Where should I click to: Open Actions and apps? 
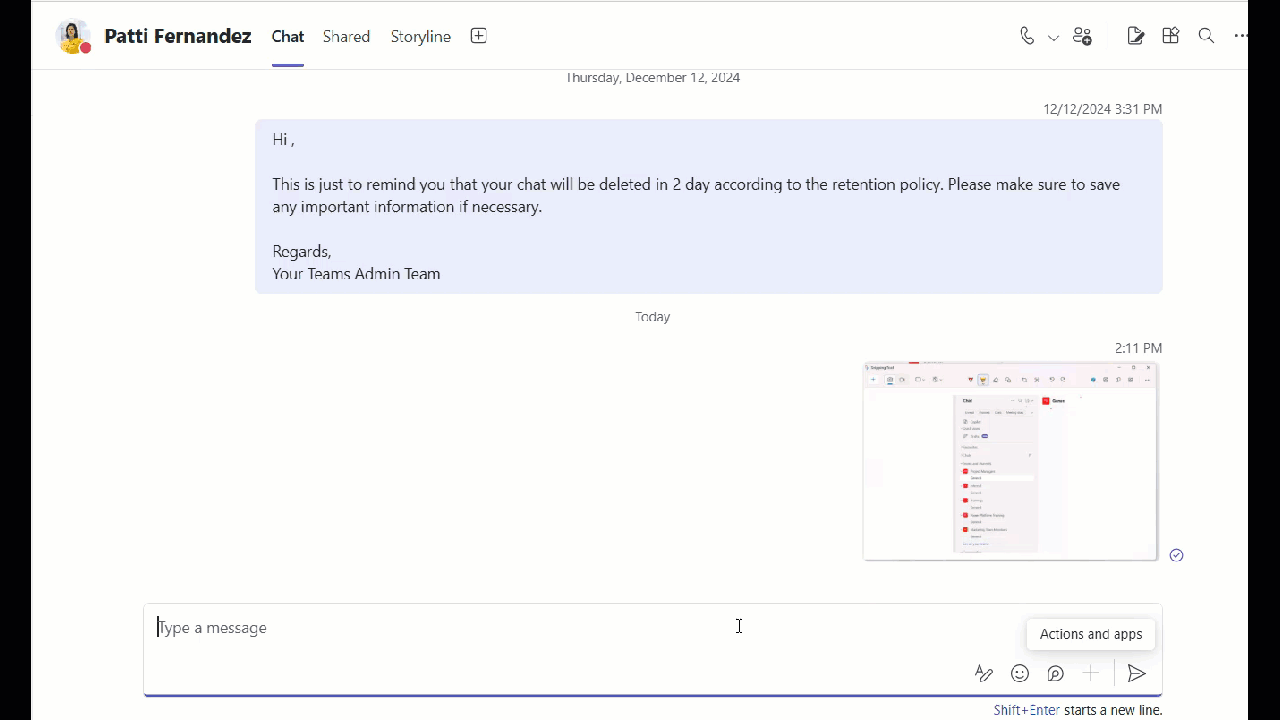click(x=1091, y=673)
